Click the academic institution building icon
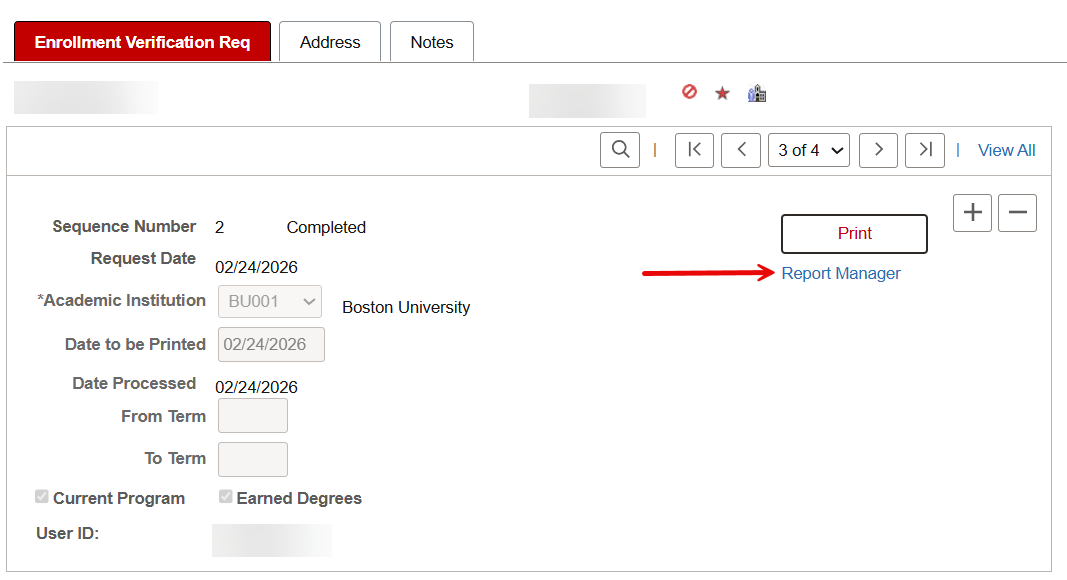This screenshot has height=580, width=1067. [x=757, y=93]
